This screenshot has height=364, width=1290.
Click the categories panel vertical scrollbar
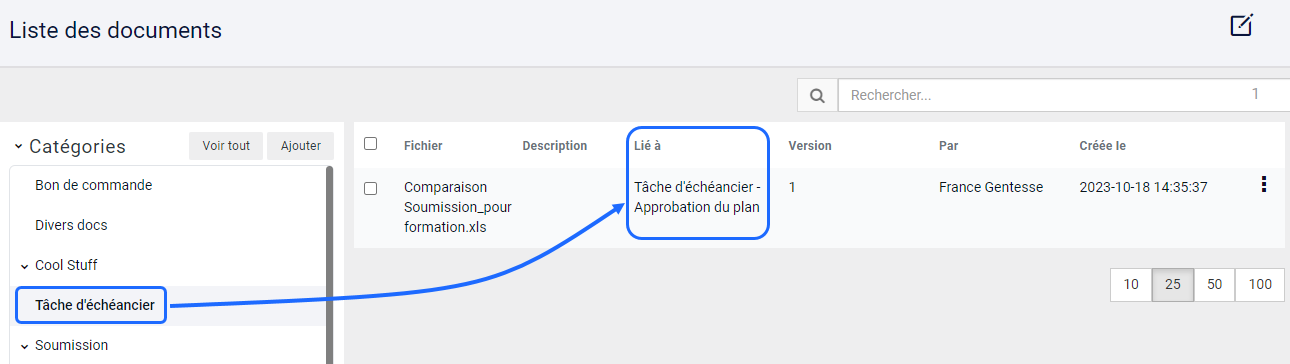coord(330,265)
